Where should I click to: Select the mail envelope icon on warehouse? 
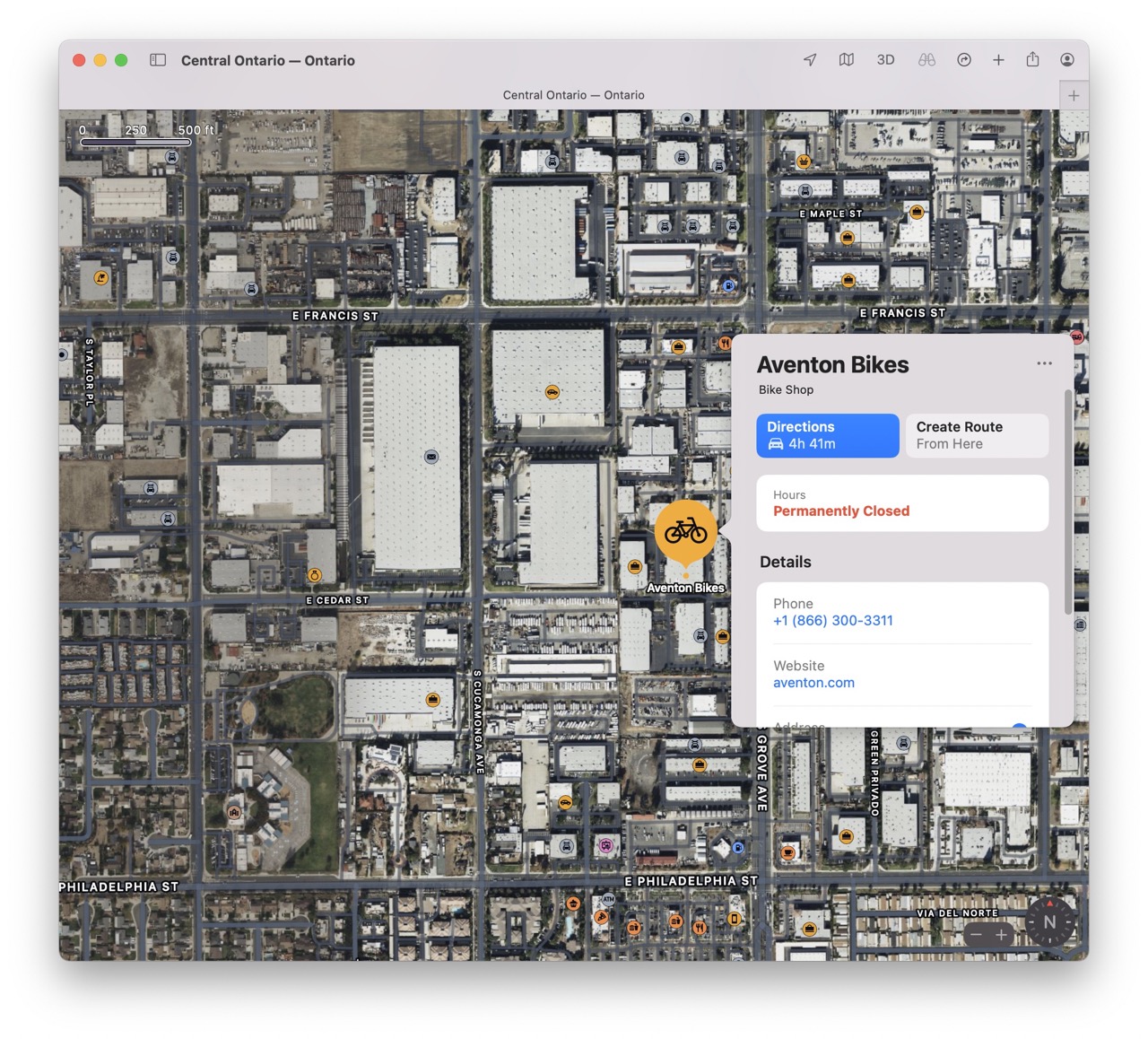click(x=431, y=457)
